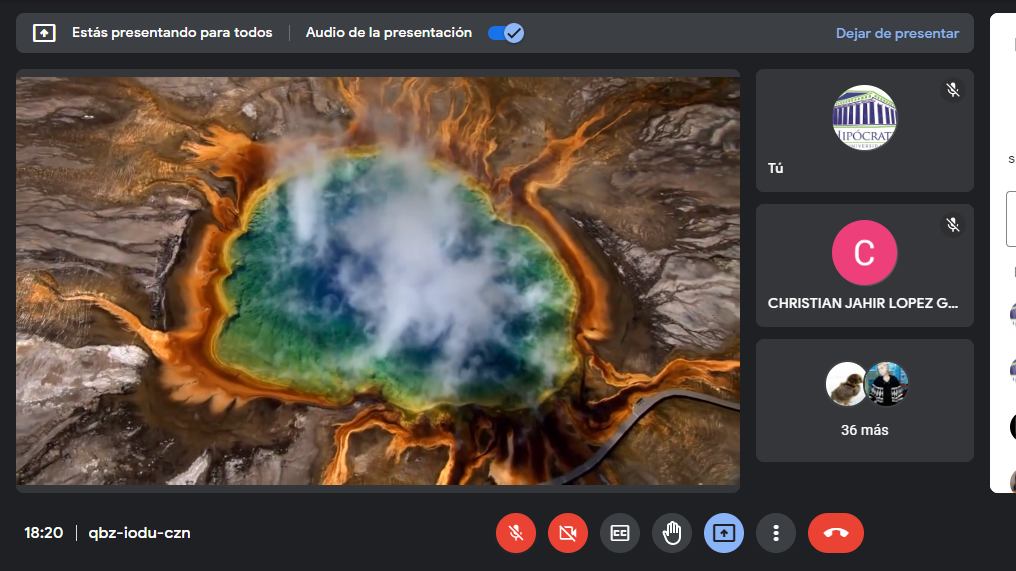This screenshot has height=571, width=1016.
Task: Click the Dejar de presentar link
Action: coord(897,33)
